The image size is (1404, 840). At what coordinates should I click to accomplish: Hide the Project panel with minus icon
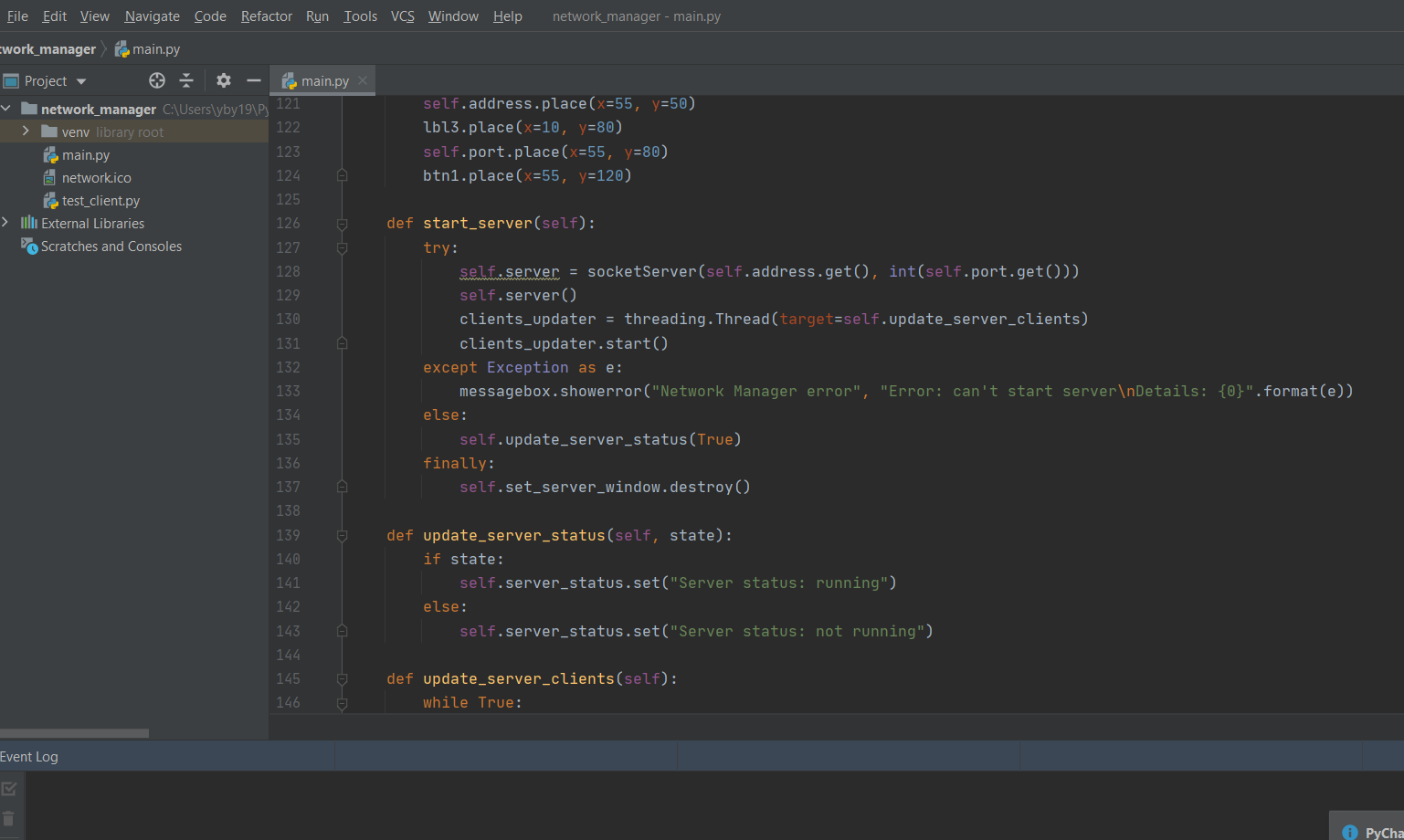254,80
